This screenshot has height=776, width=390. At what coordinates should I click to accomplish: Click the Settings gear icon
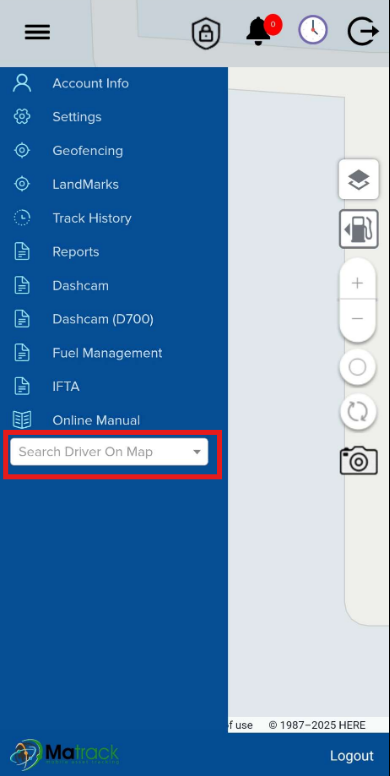22,117
